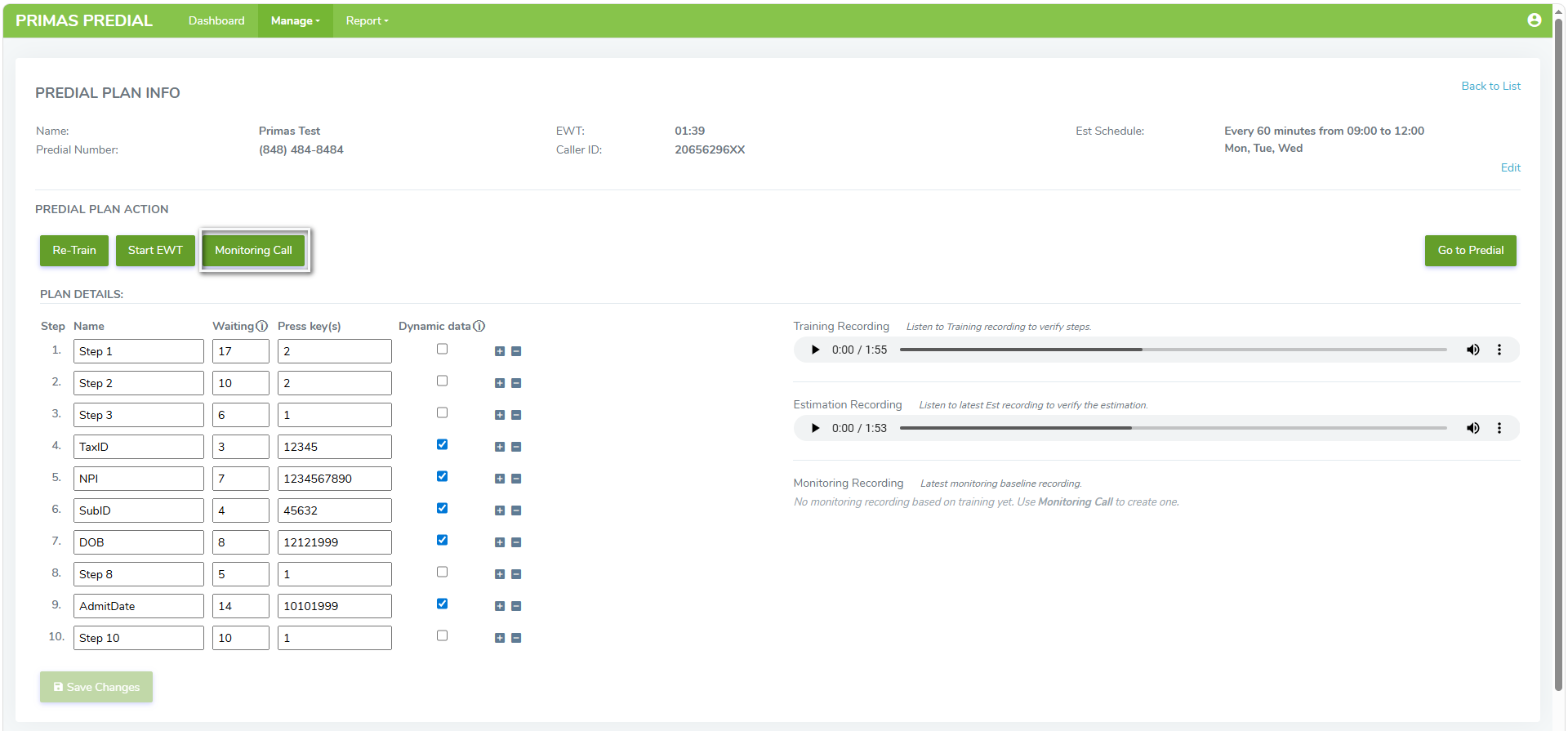Add a step after SubID row

[500, 510]
